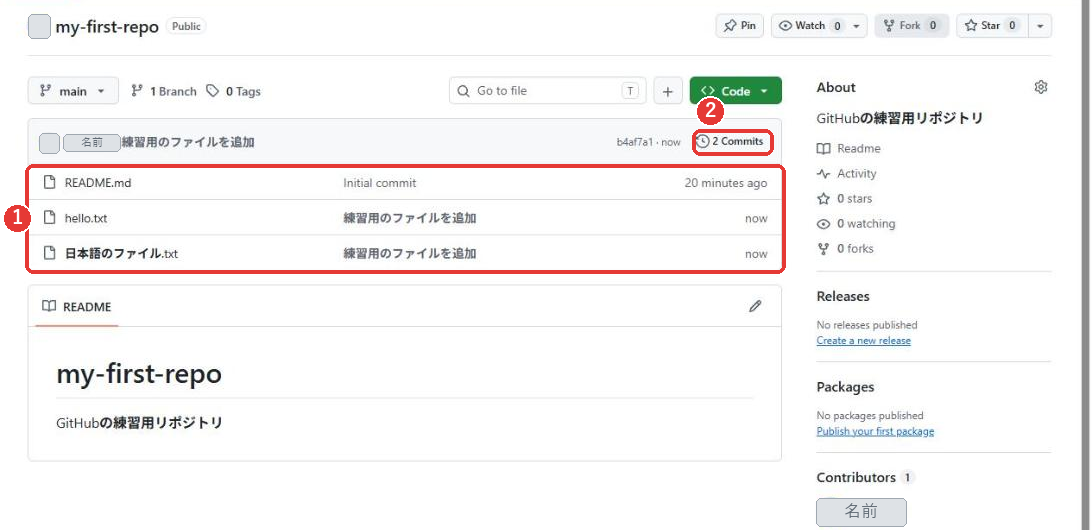The height and width of the screenshot is (530, 1092).
Task: Open the Contributors heading link
Action: [856, 477]
